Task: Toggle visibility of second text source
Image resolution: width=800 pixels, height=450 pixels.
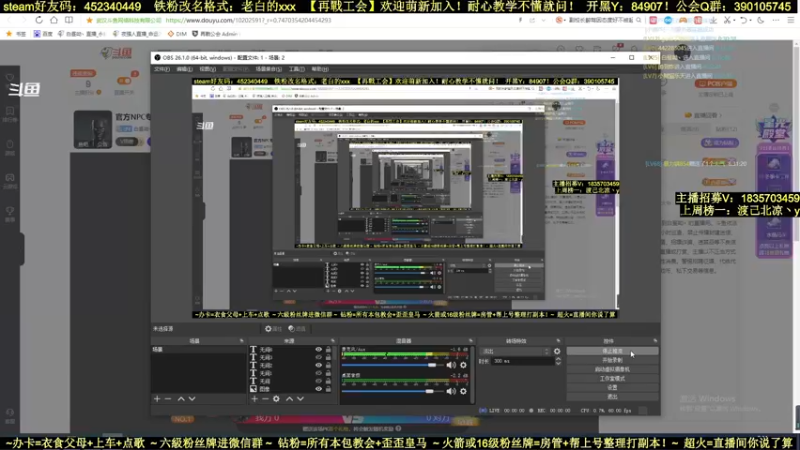Action: point(319,358)
